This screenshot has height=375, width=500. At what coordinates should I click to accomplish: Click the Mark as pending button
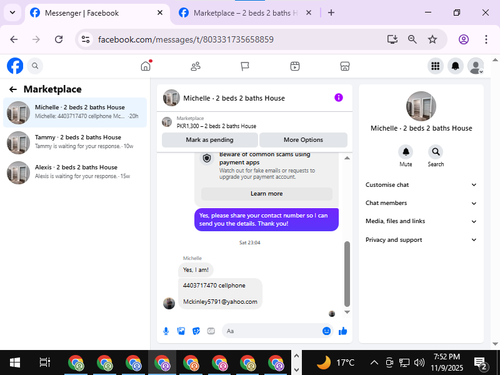pos(210,140)
